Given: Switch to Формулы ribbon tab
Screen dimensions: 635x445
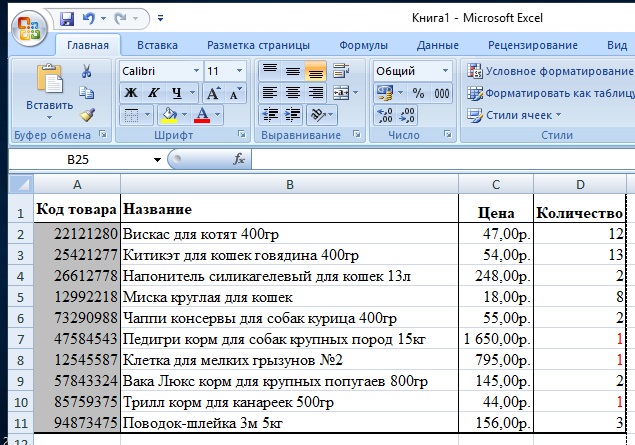Looking at the screenshot, I should pyautogui.click(x=363, y=45).
